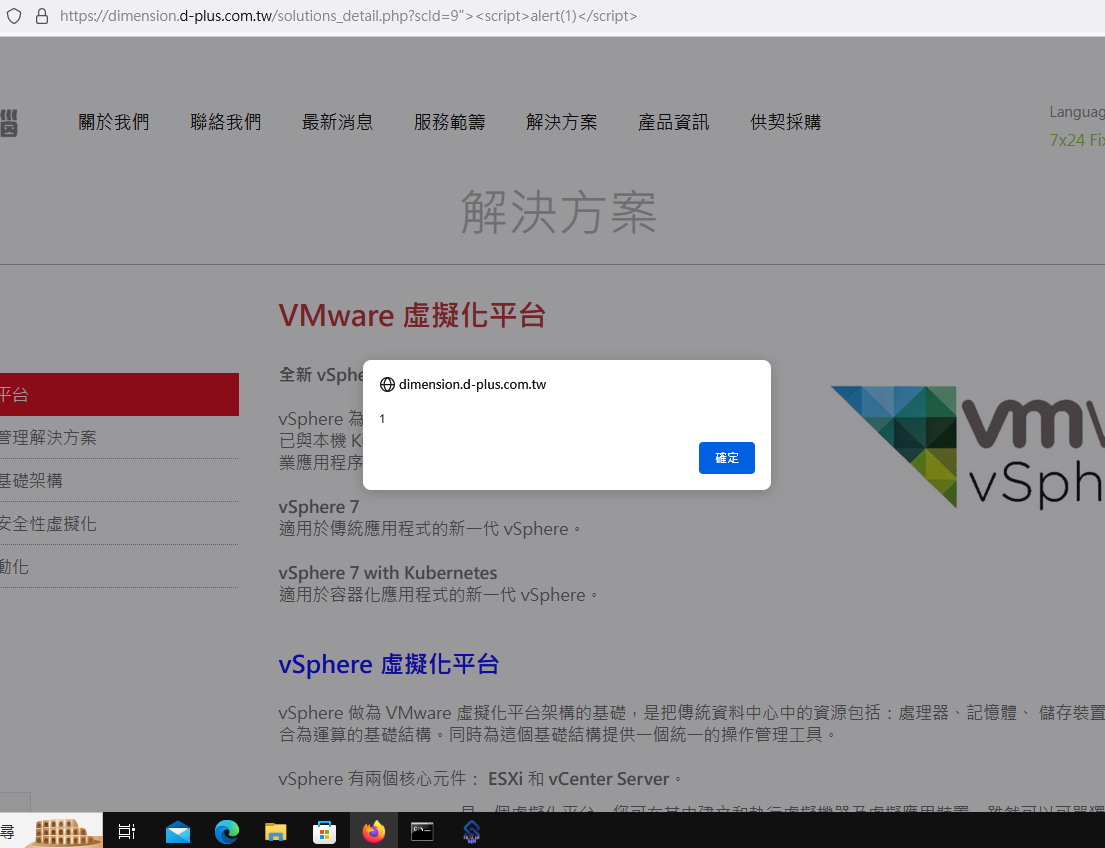Click the VMware vSphere logo image
This screenshot has height=848, width=1105.
pyautogui.click(x=968, y=447)
